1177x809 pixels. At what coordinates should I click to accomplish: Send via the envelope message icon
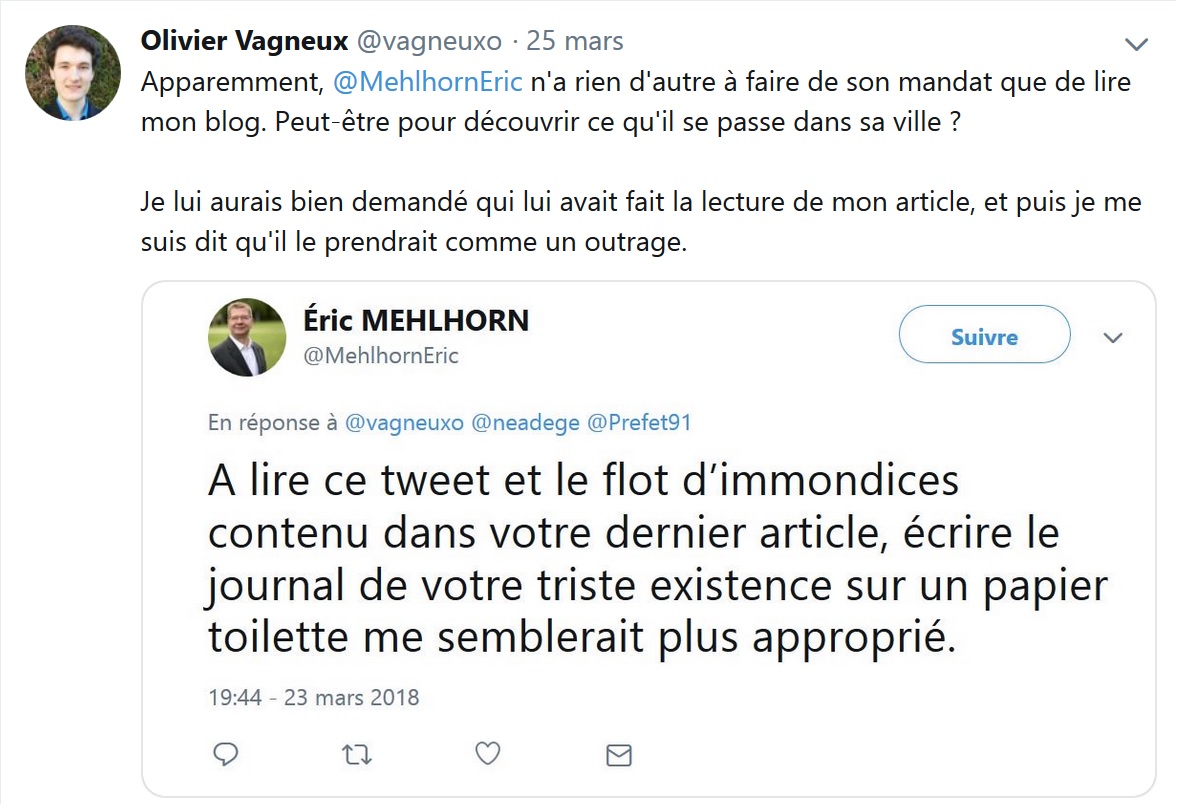pyautogui.click(x=619, y=754)
